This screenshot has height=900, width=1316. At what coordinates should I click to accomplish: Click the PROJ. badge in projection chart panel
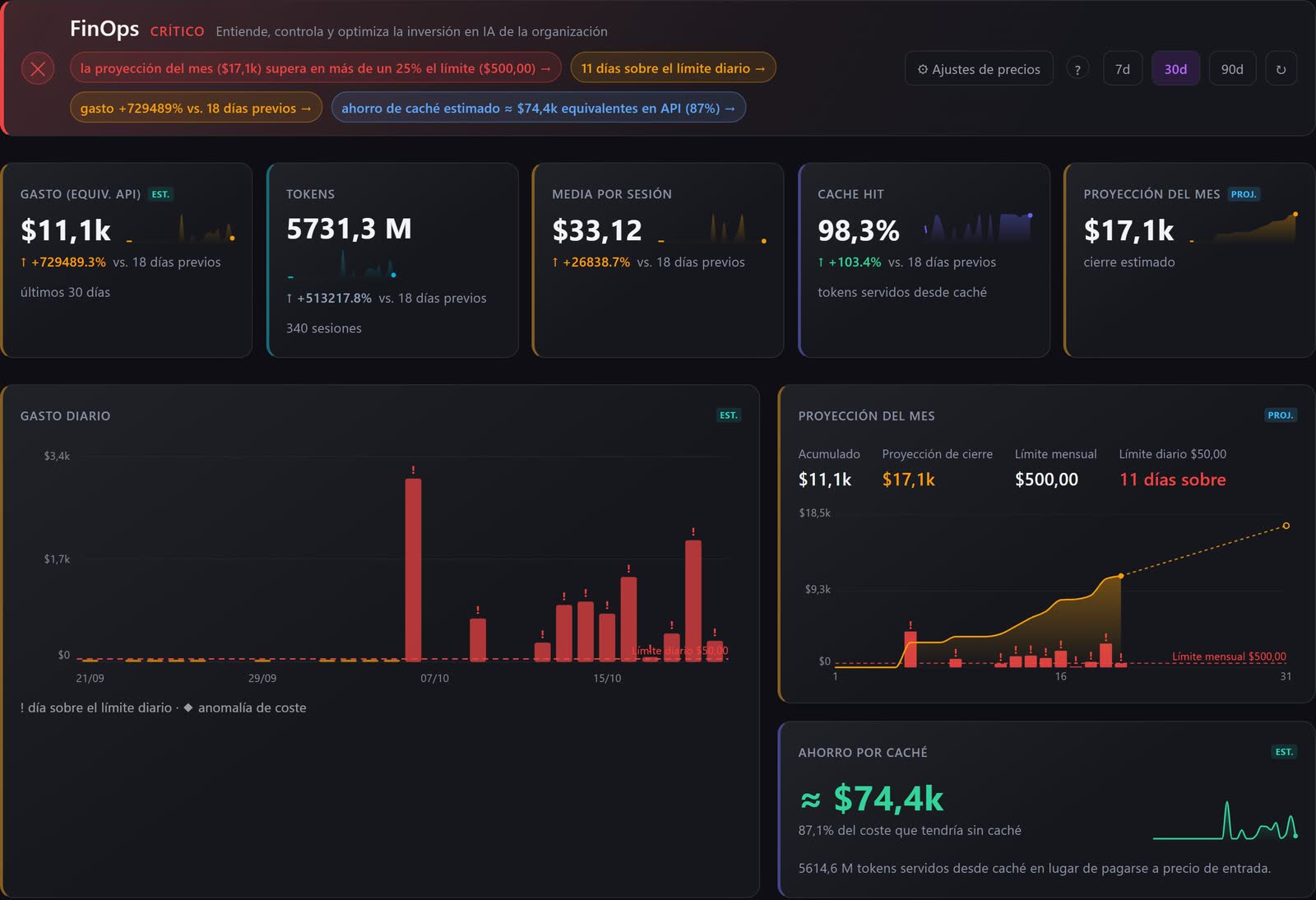point(1281,415)
